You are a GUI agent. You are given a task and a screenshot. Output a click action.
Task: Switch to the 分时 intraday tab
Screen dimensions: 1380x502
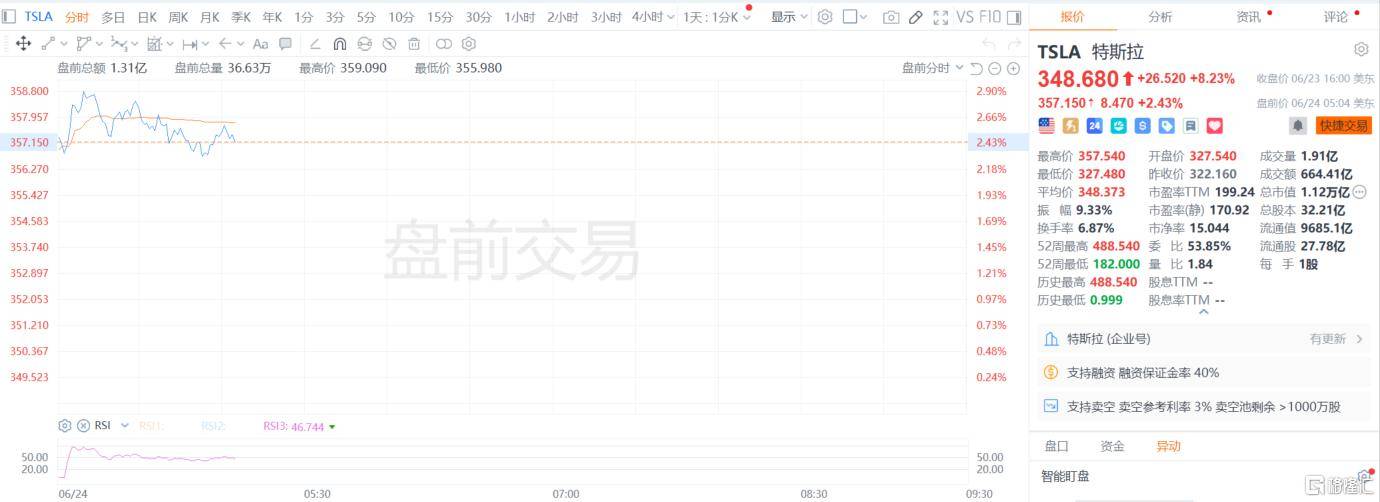click(77, 17)
